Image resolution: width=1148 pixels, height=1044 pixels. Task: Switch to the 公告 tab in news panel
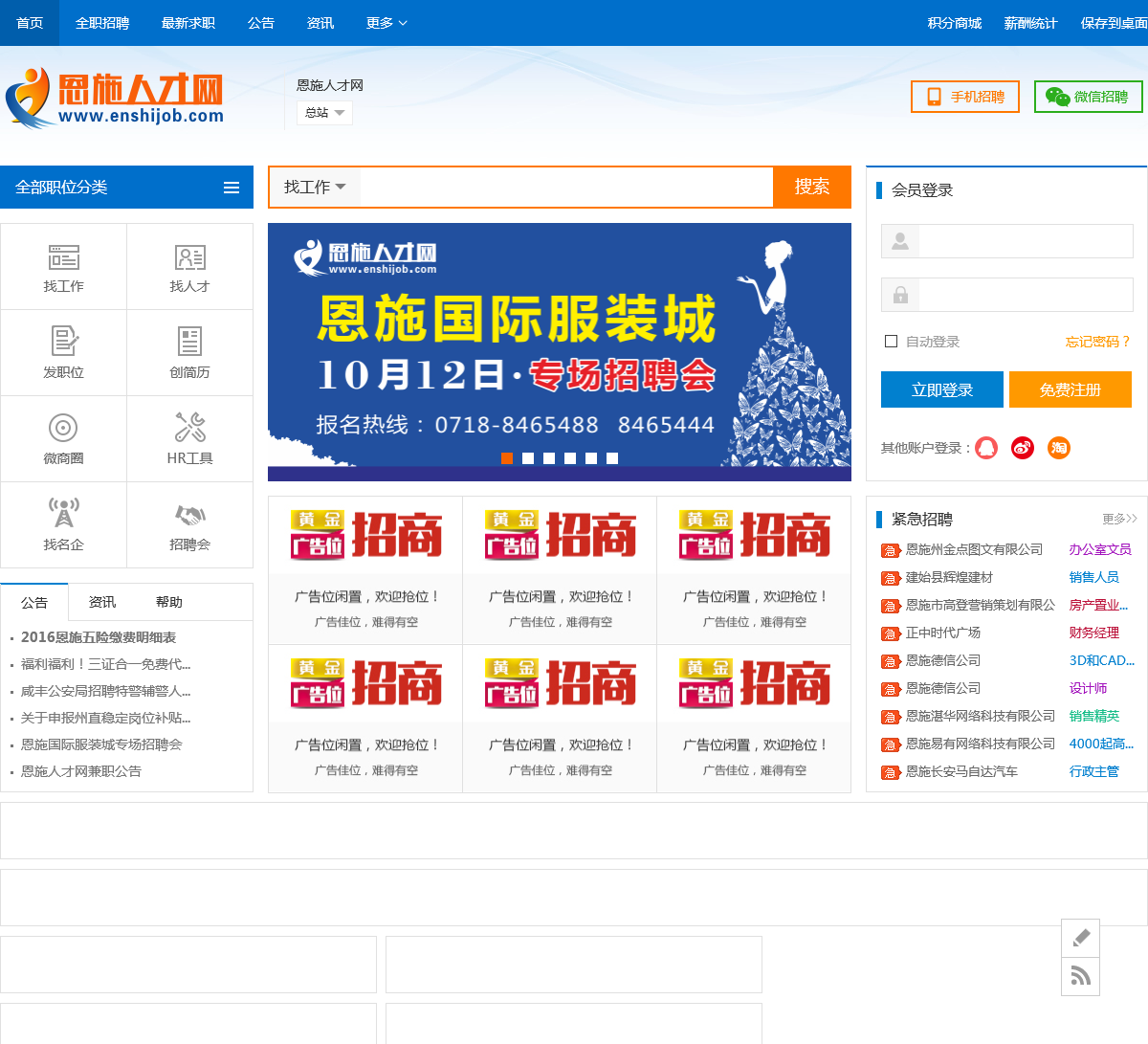click(34, 602)
